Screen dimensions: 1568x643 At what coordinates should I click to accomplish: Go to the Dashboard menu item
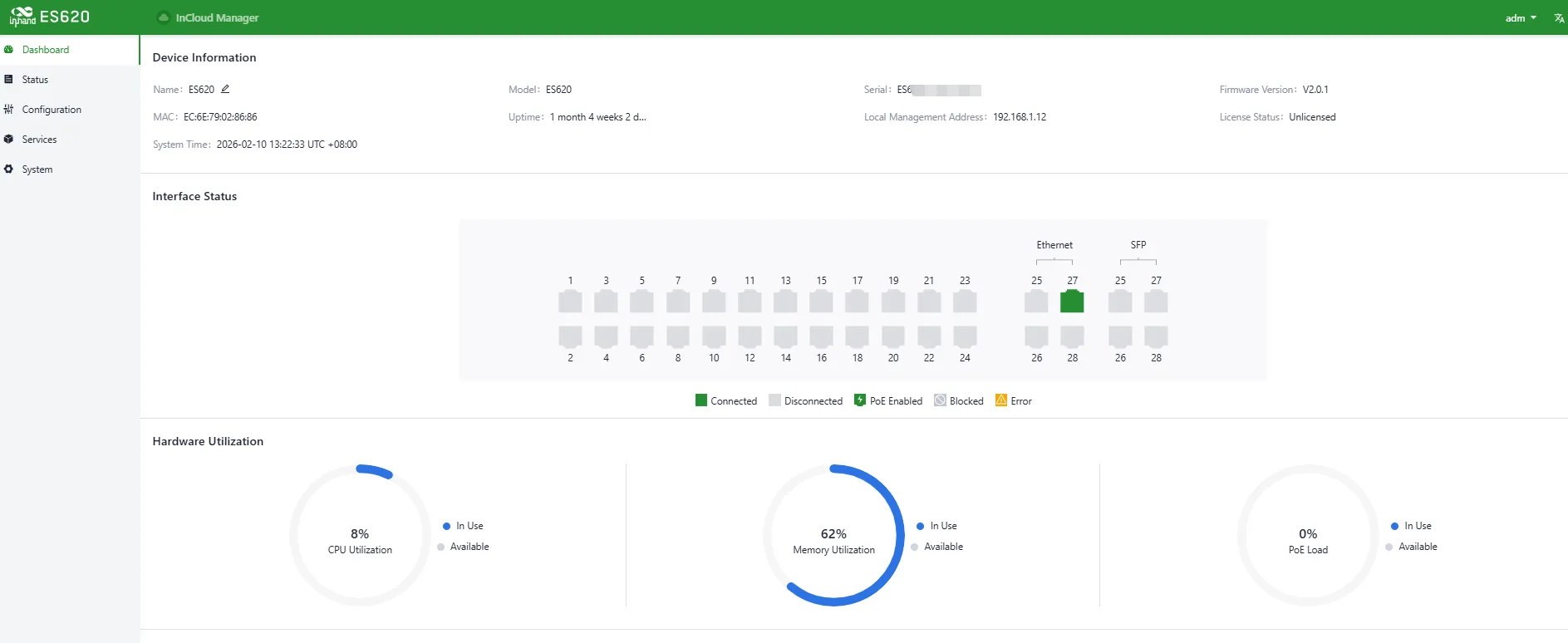click(70, 50)
